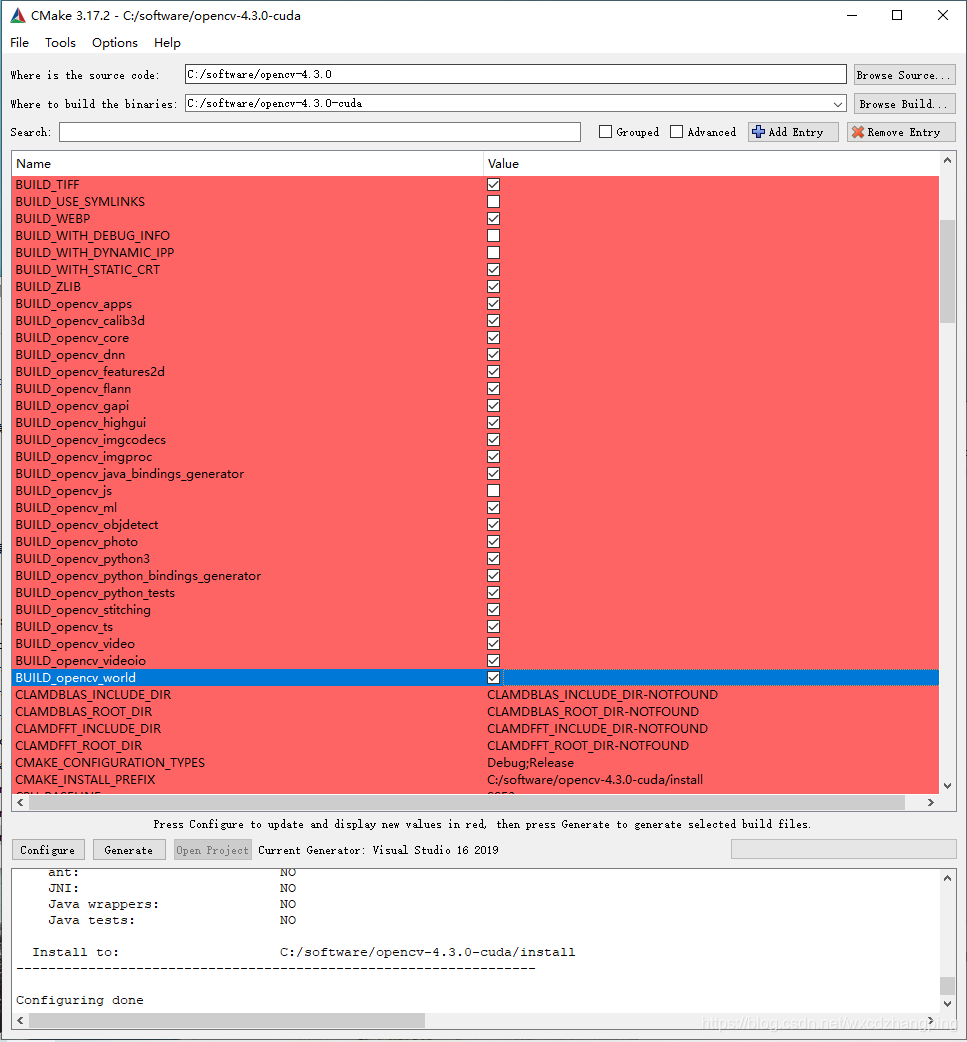The width and height of the screenshot is (967, 1042).
Task: Enable the Grouped checkbox
Action: (x=605, y=132)
